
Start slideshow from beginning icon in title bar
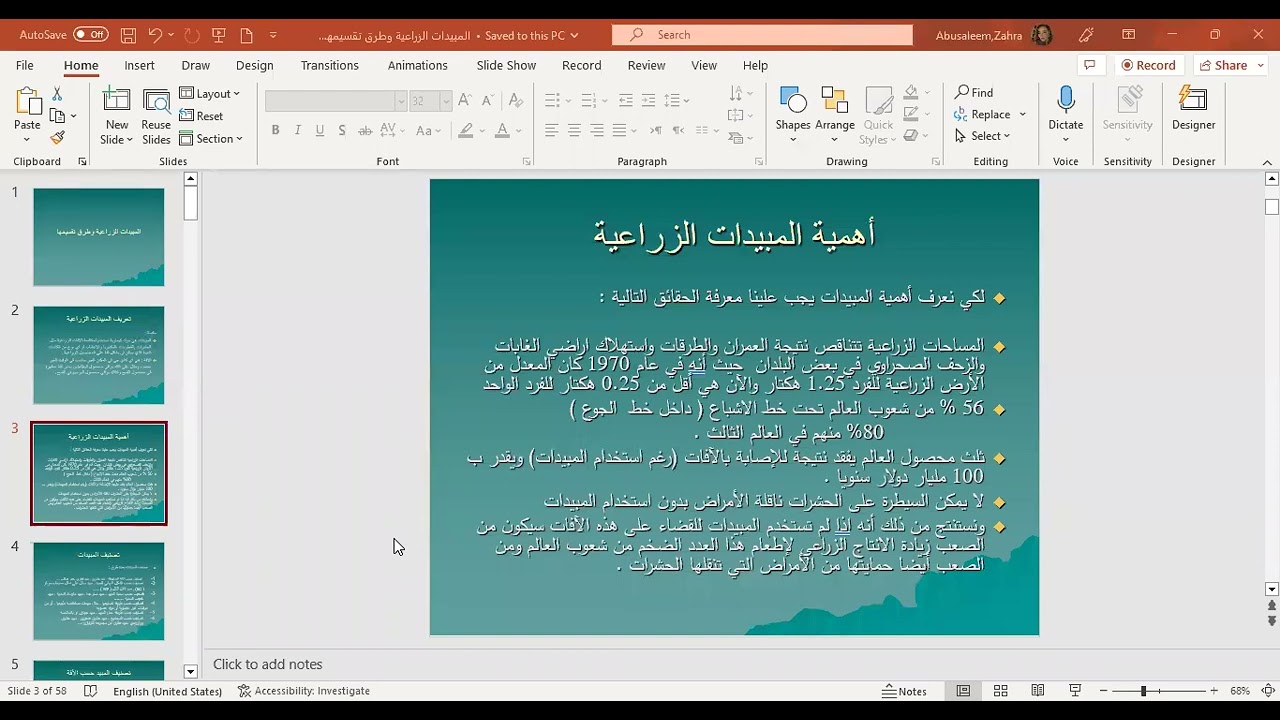(x=219, y=35)
